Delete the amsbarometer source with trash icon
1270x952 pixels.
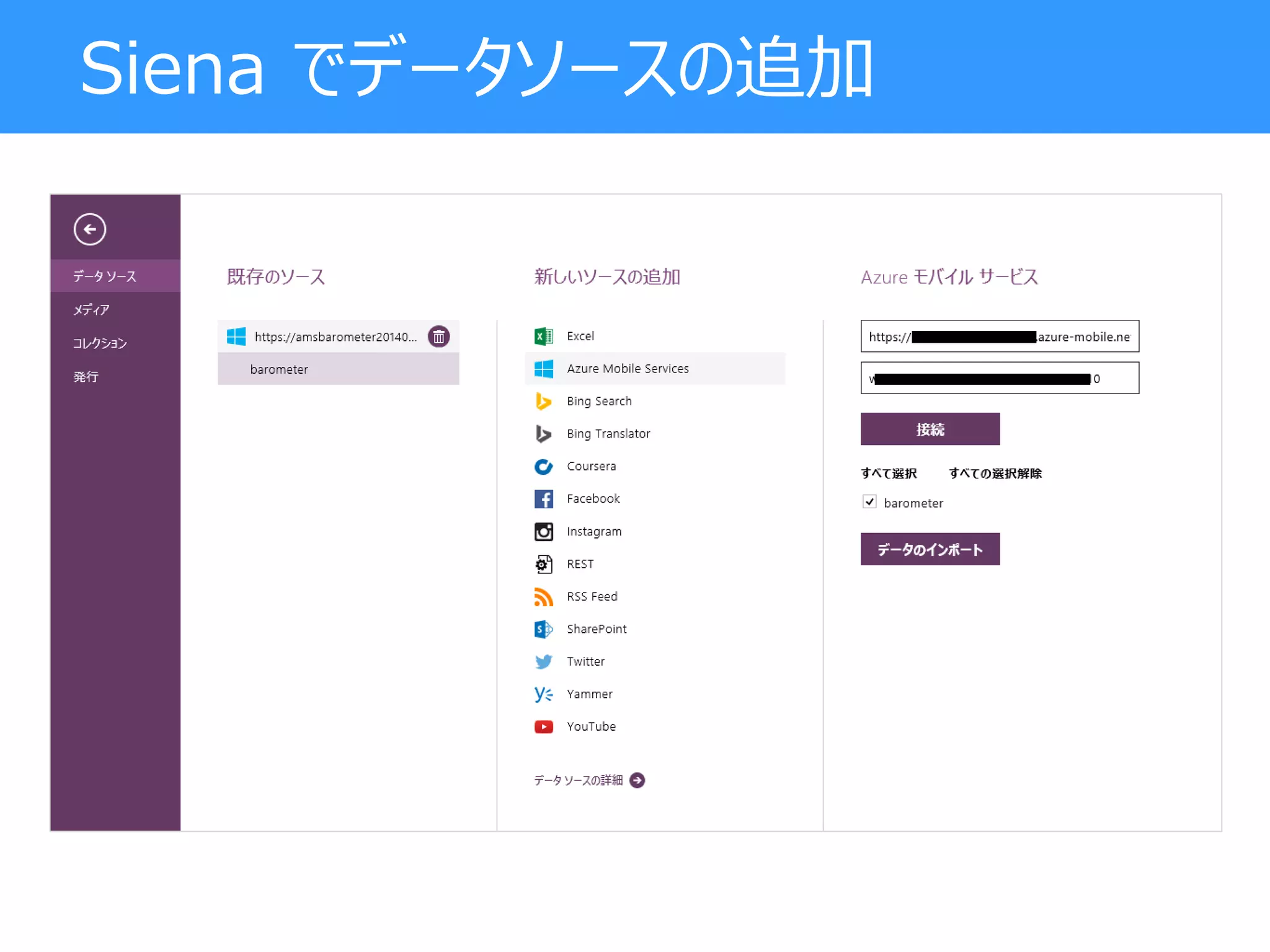(439, 337)
